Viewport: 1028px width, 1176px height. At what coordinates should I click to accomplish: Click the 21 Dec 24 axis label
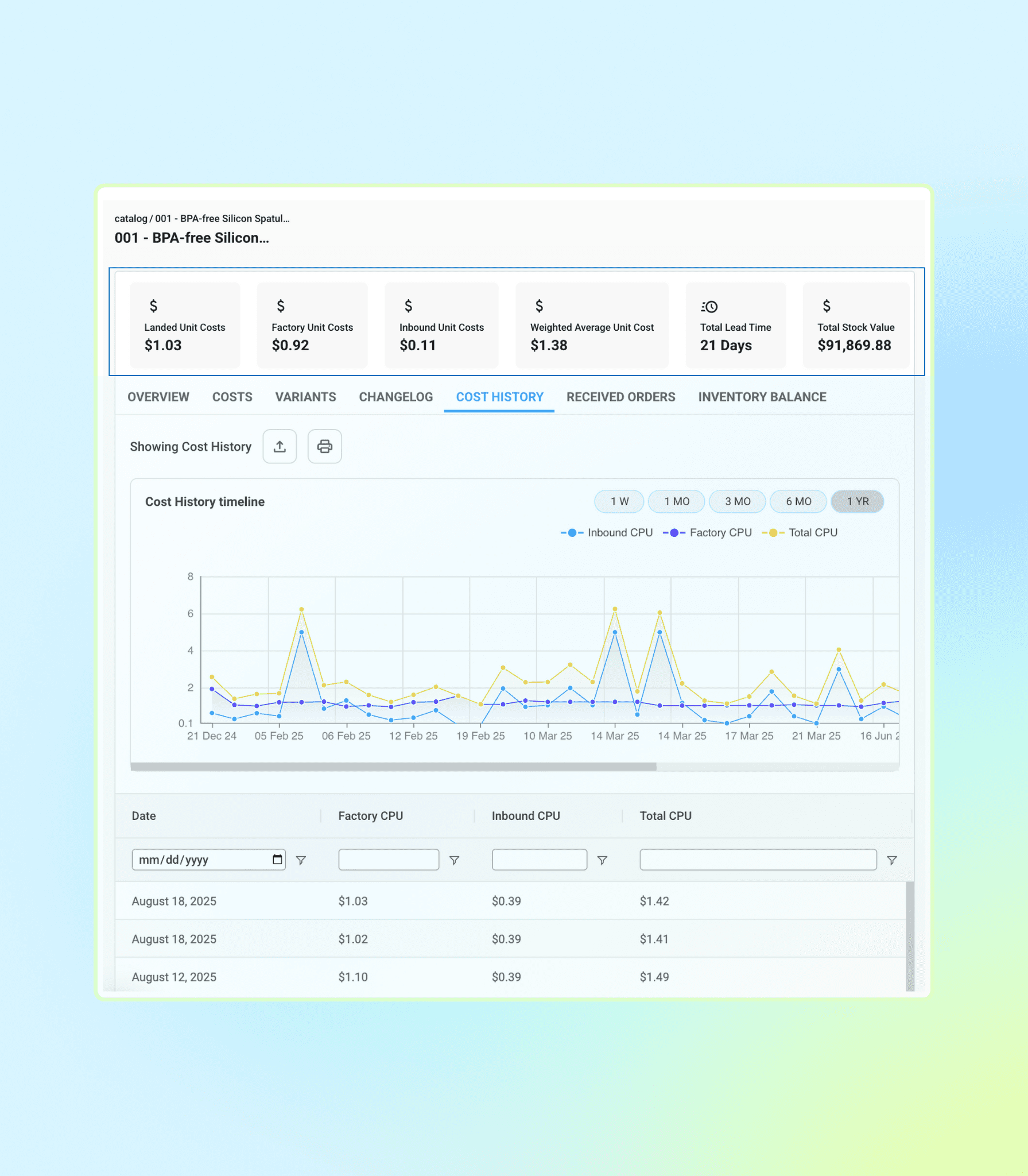pyautogui.click(x=212, y=736)
